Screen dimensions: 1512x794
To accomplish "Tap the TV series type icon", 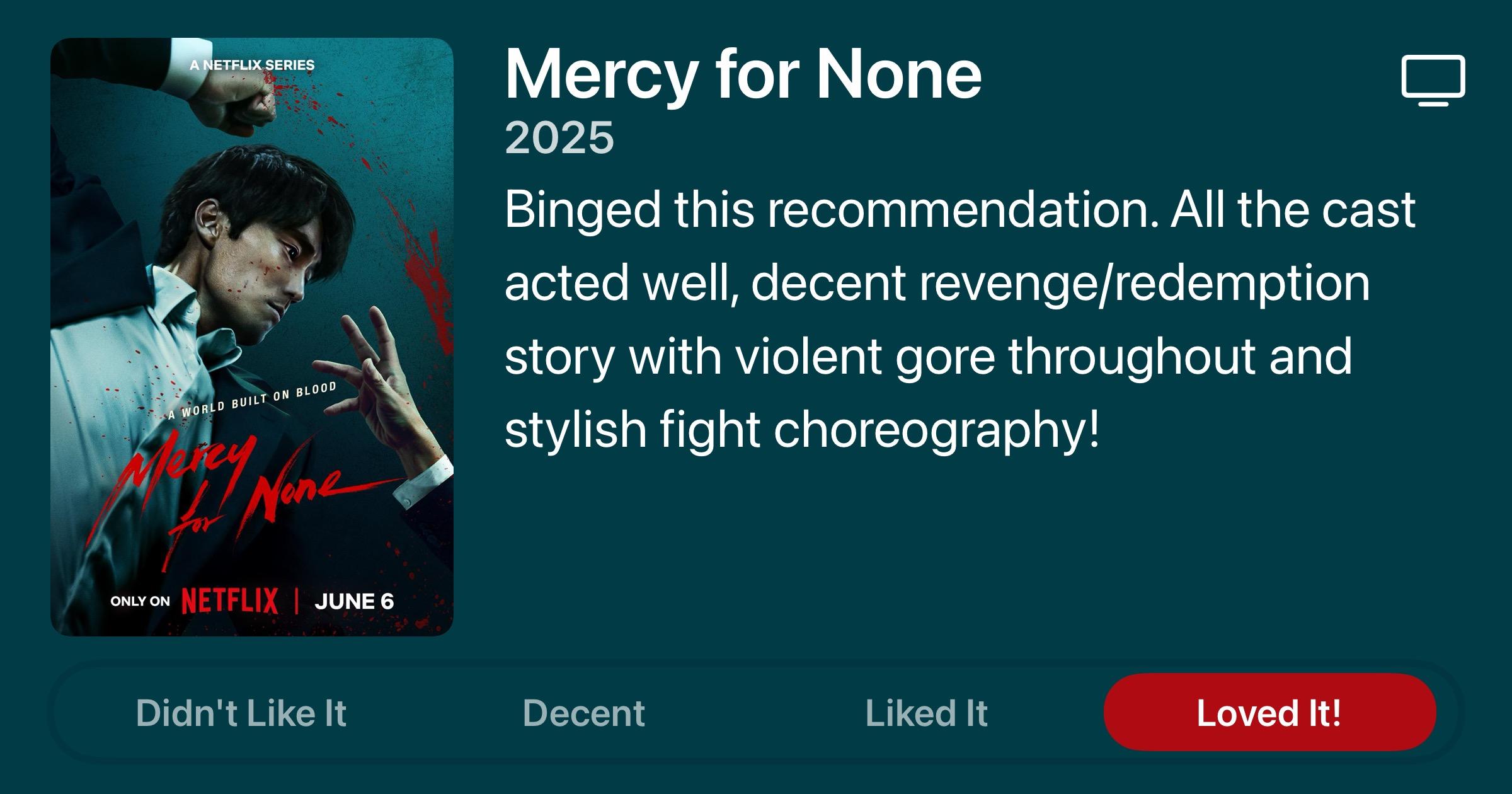I will (1433, 81).
